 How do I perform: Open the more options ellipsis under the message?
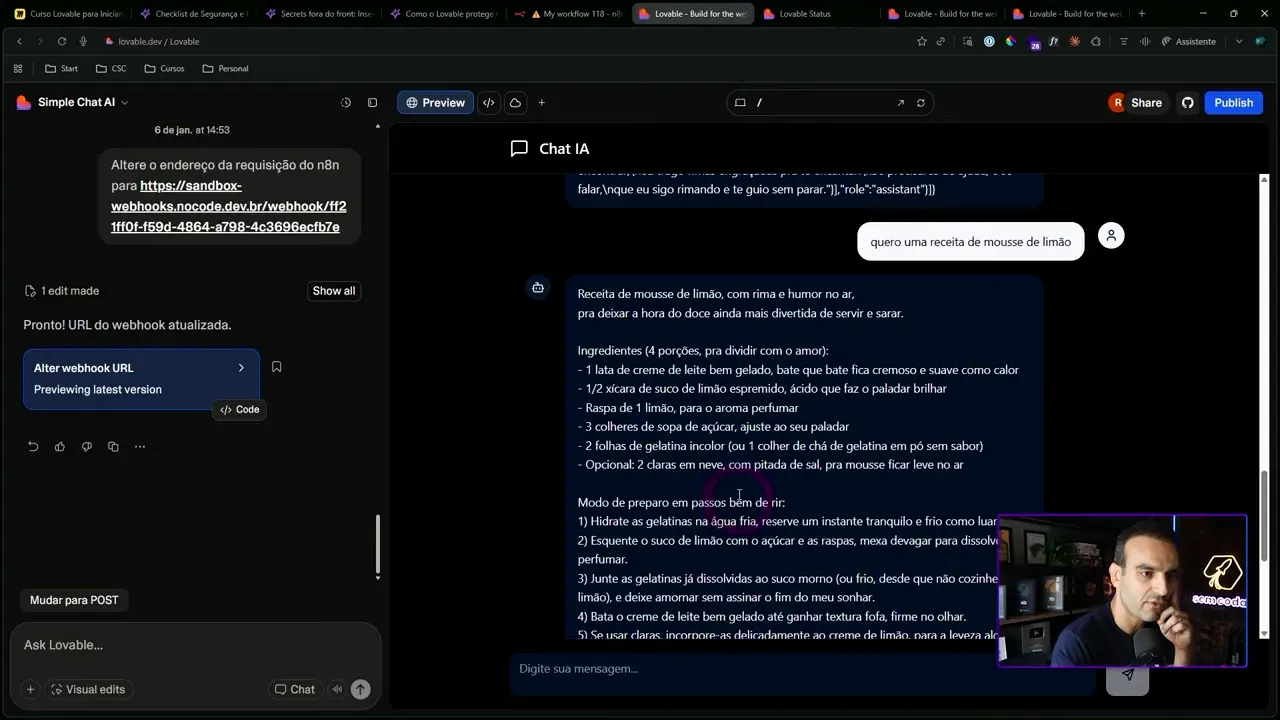[140, 447]
